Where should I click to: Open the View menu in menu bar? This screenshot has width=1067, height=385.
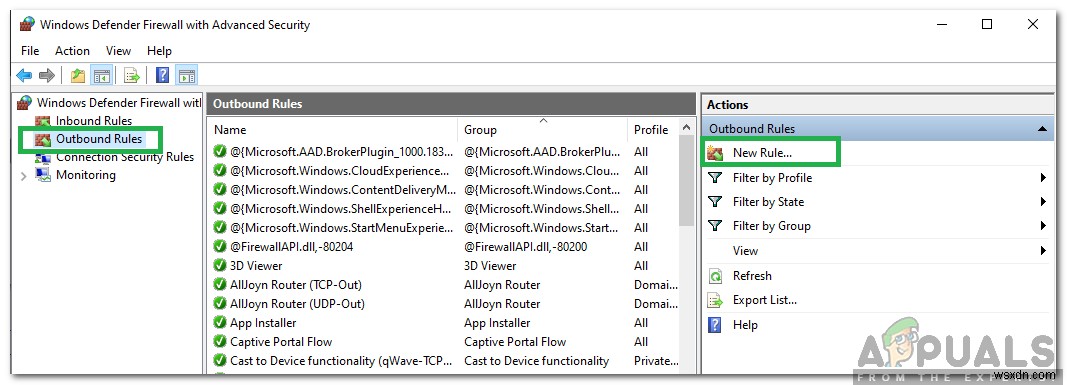click(x=118, y=50)
